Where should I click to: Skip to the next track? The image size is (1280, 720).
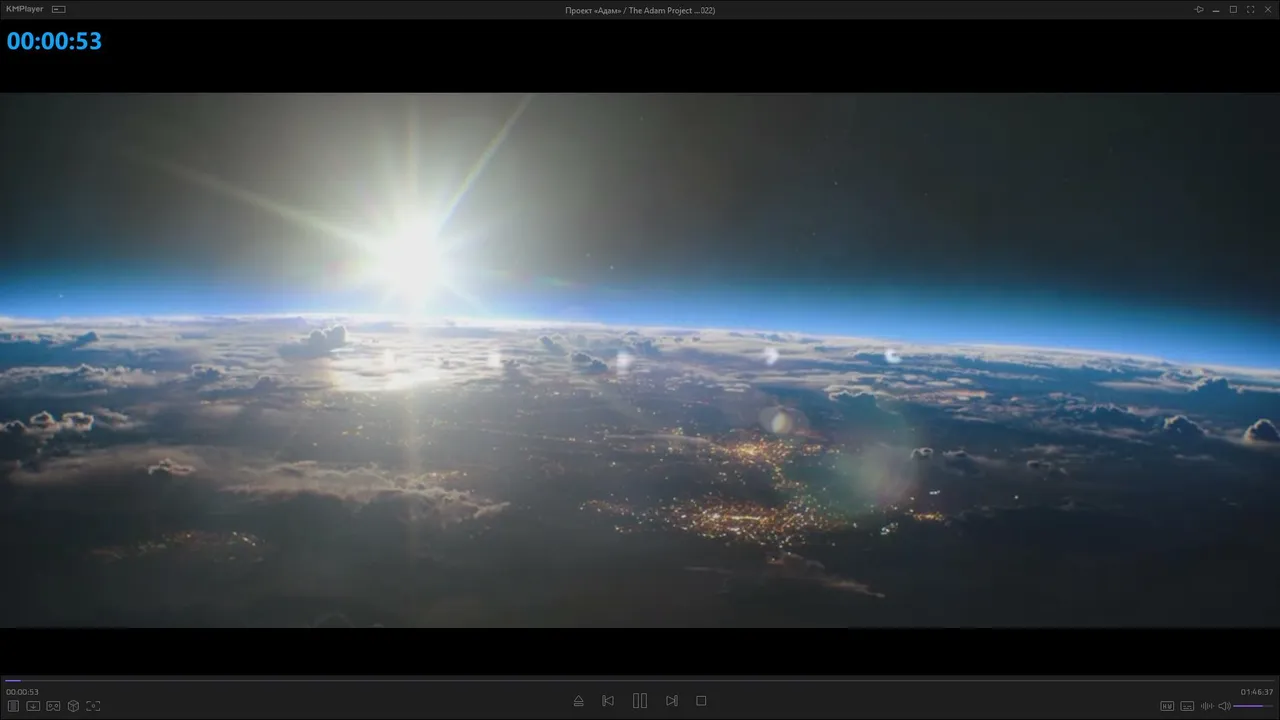point(672,701)
